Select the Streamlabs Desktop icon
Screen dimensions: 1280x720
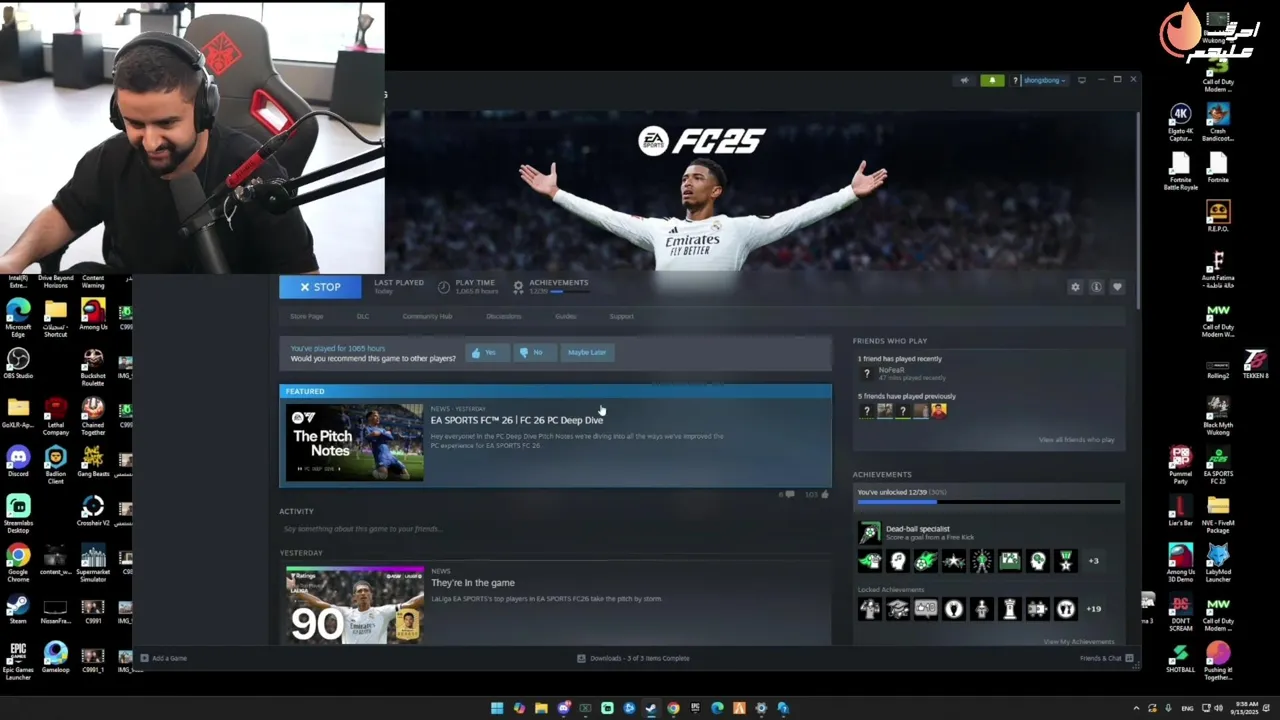point(18,514)
